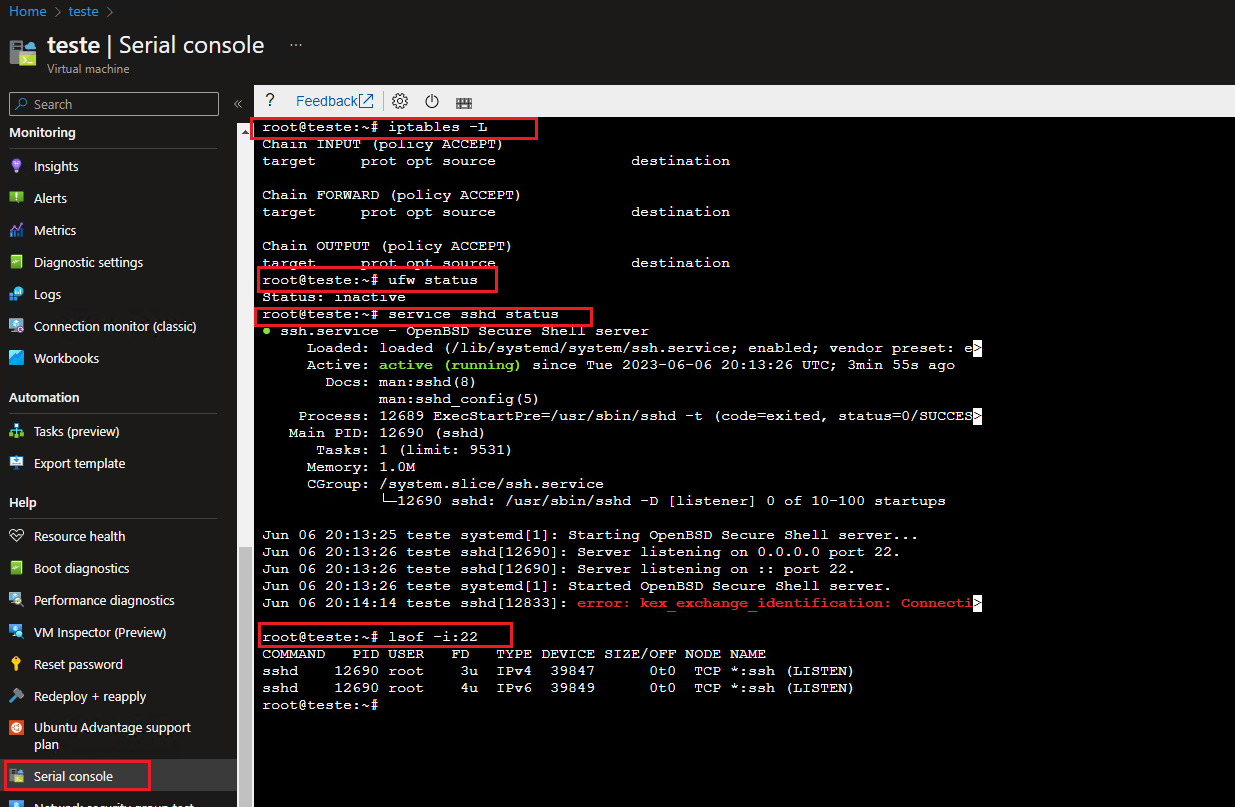Click the IPv6 sshd LISTEN row
This screenshot has width=1235, height=807.
558,688
